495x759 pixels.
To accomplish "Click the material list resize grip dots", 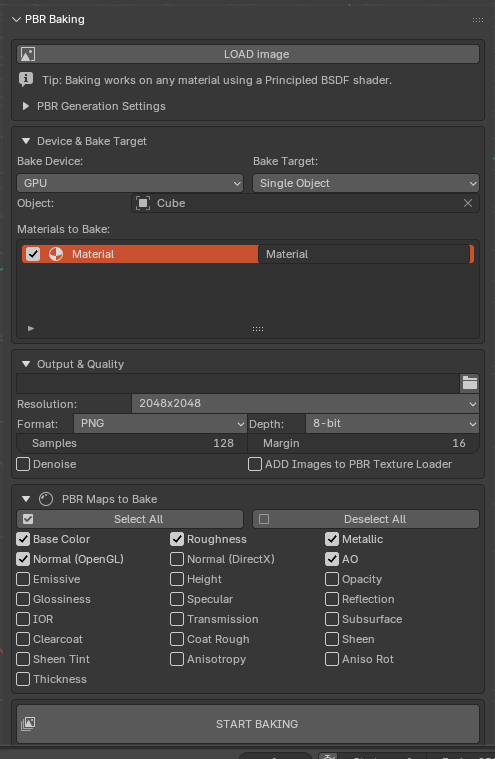I will pos(258,329).
